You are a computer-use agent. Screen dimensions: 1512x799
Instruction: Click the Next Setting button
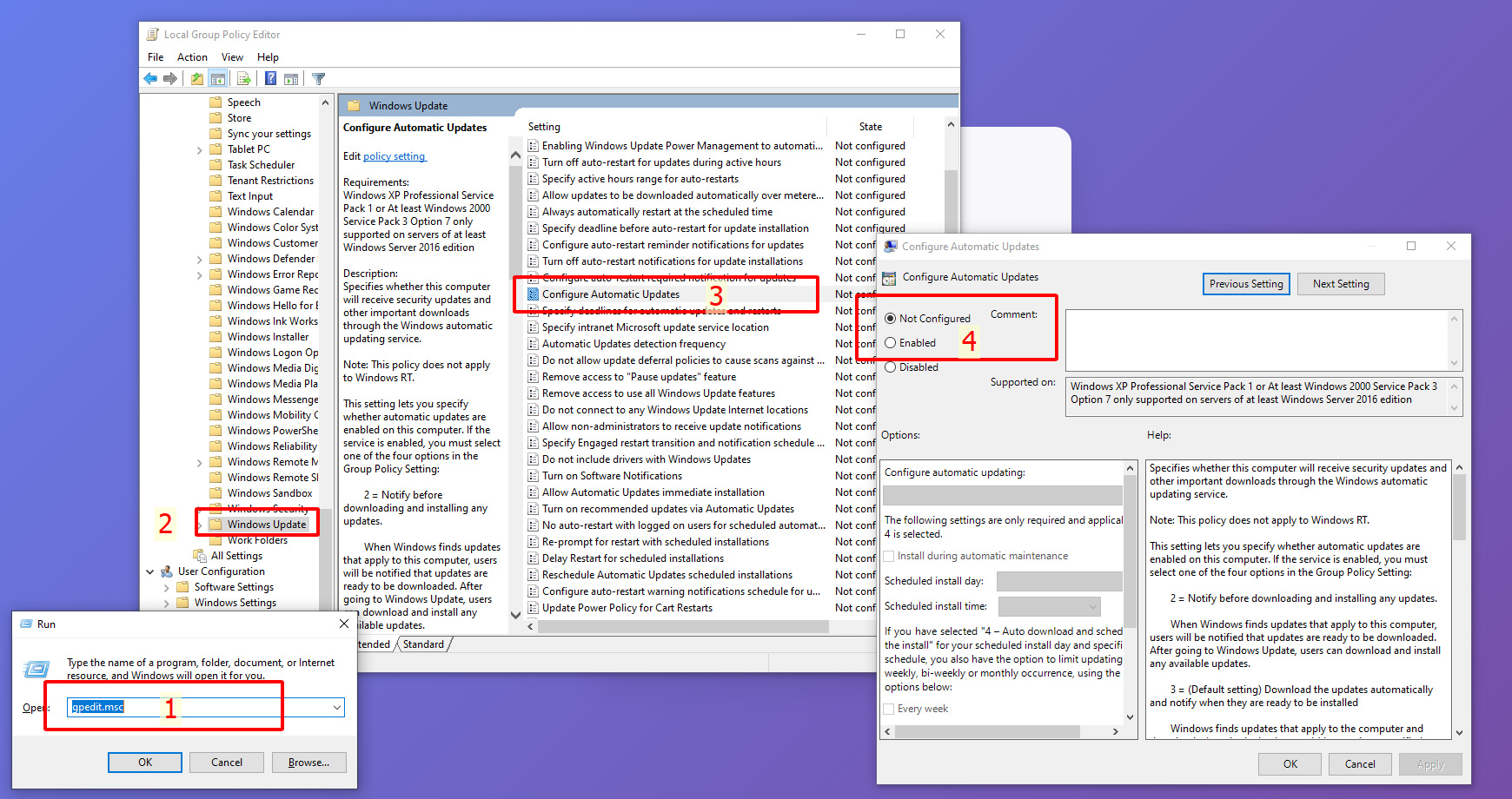pos(1341,284)
